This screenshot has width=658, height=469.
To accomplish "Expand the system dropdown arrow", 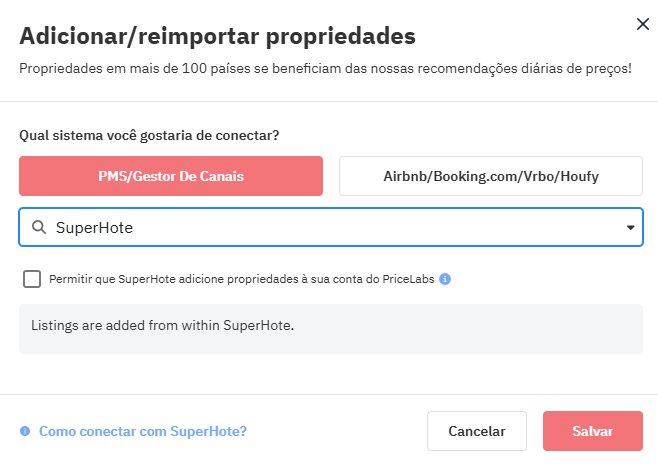I will point(630,228).
